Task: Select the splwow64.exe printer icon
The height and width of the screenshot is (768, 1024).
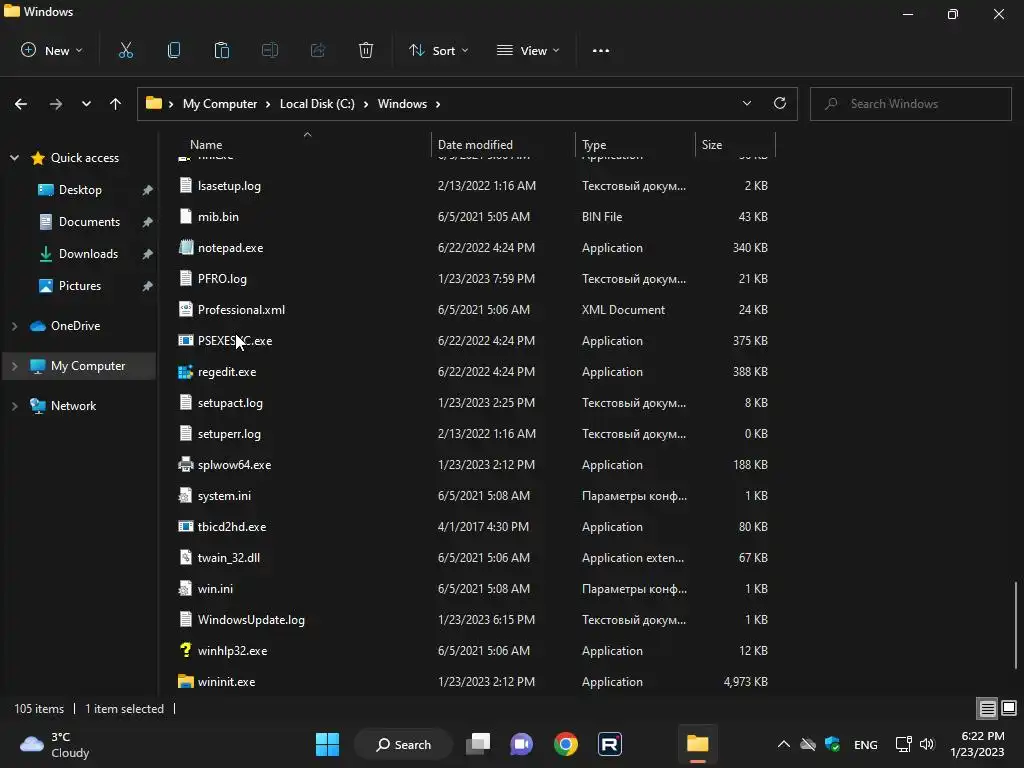Action: tap(185, 464)
